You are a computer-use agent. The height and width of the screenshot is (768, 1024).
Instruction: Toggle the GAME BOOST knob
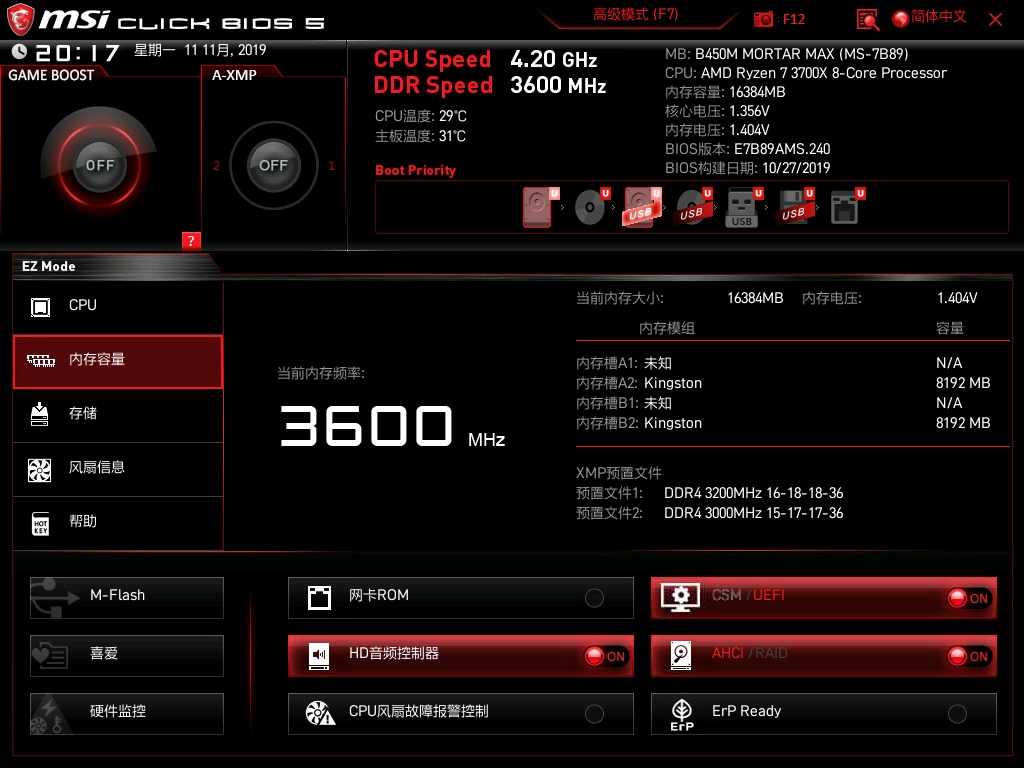pyautogui.click(x=99, y=165)
